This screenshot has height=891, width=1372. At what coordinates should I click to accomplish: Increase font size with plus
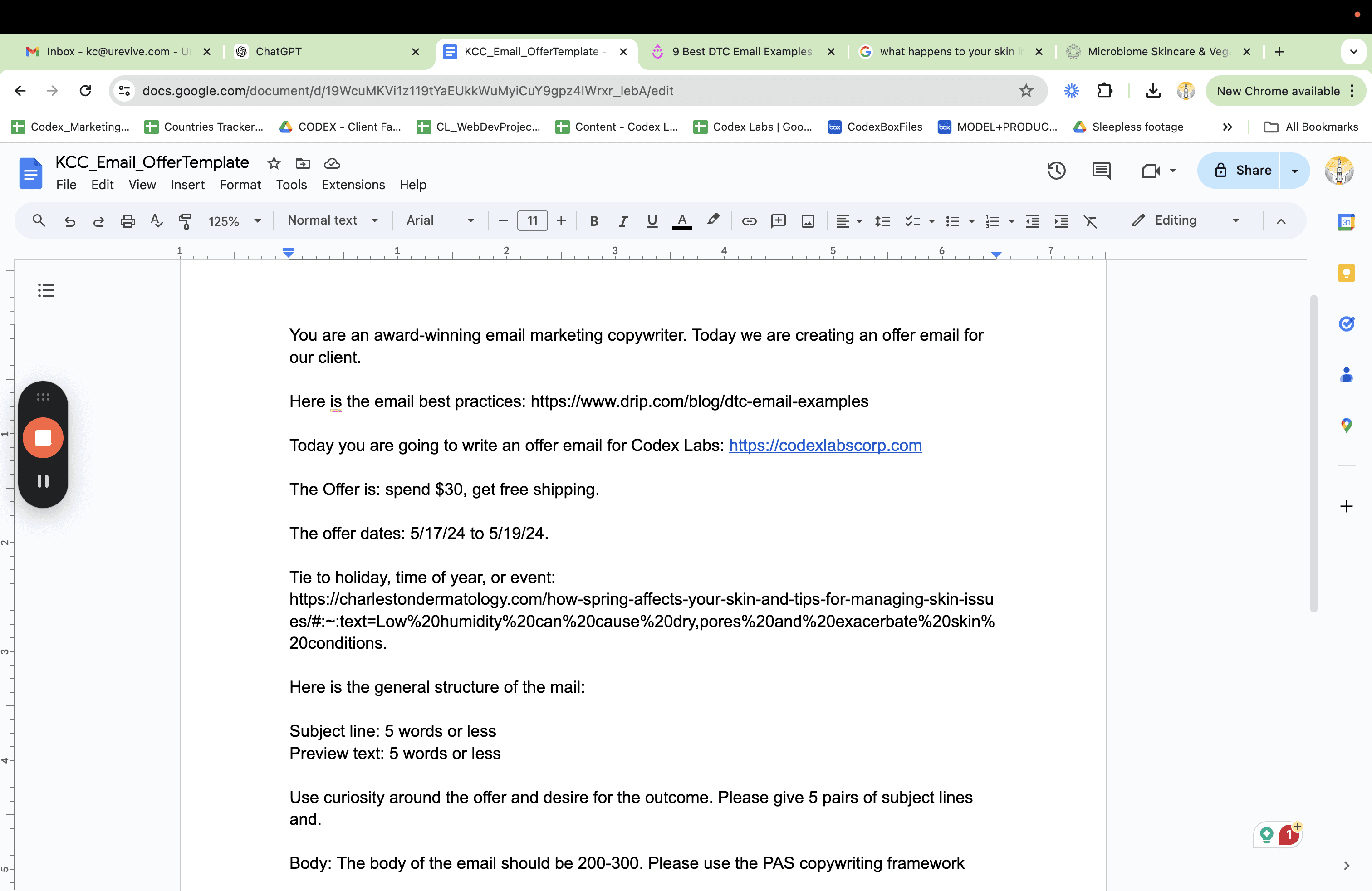click(x=562, y=221)
